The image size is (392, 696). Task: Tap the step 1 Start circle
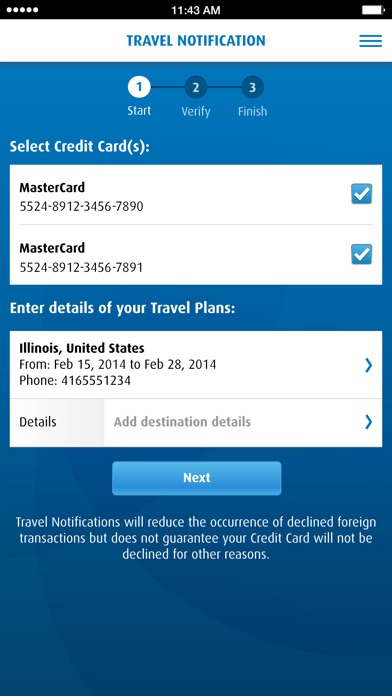[139, 87]
